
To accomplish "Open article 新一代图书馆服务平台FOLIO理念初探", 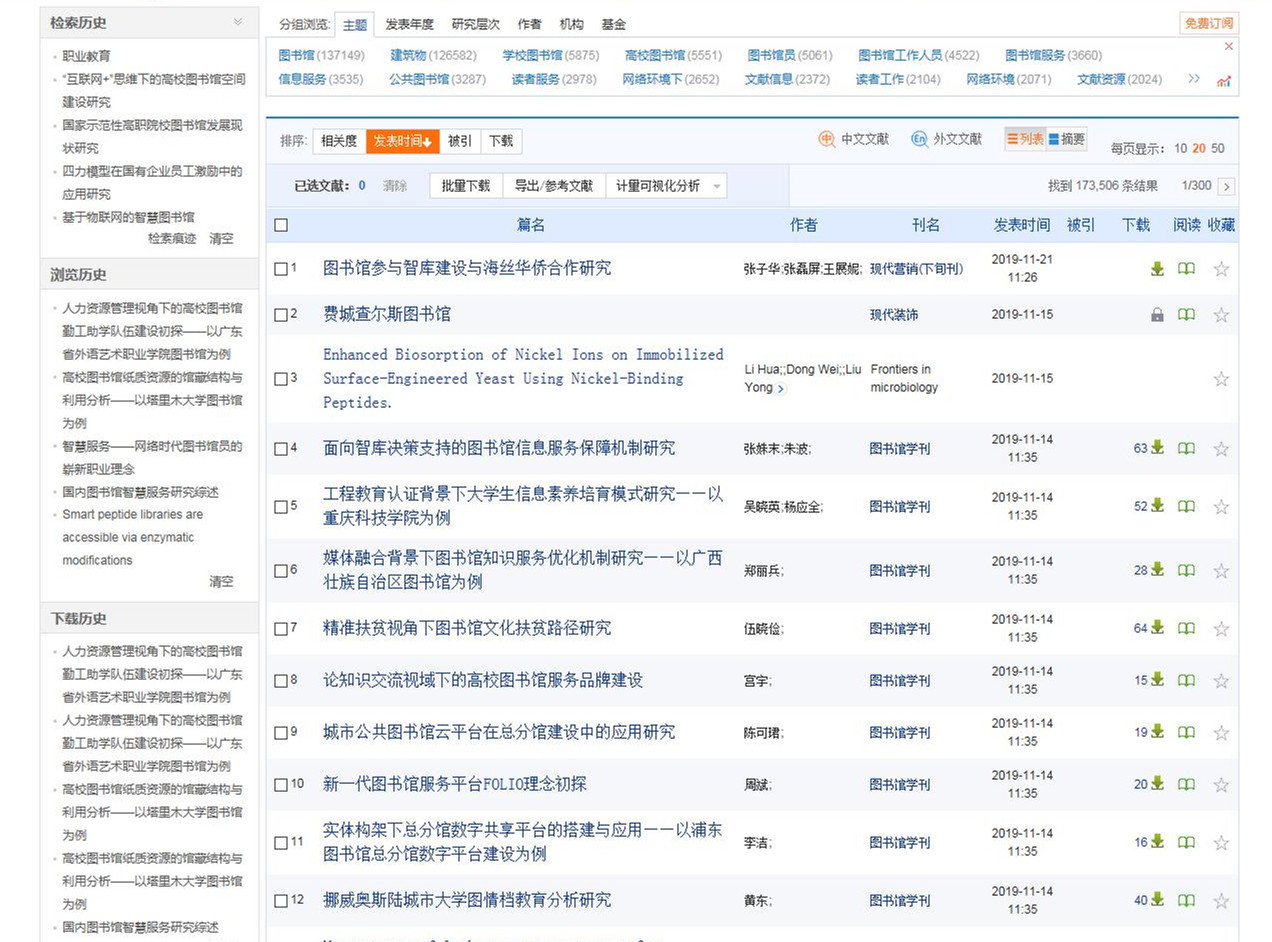I will [455, 784].
